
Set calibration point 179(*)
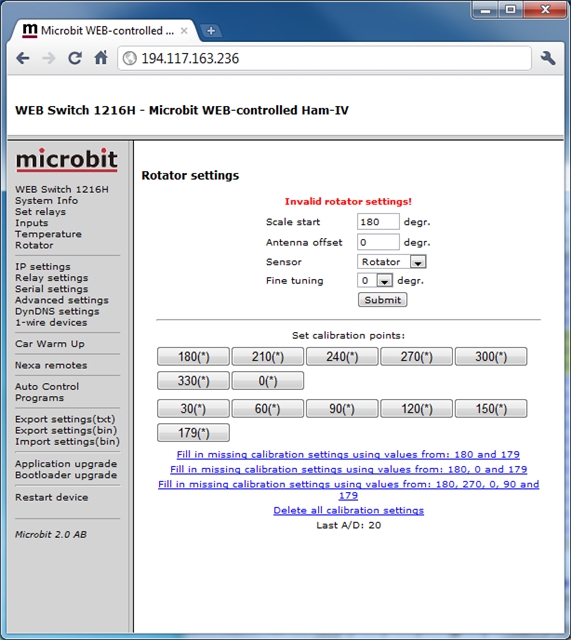click(193, 433)
